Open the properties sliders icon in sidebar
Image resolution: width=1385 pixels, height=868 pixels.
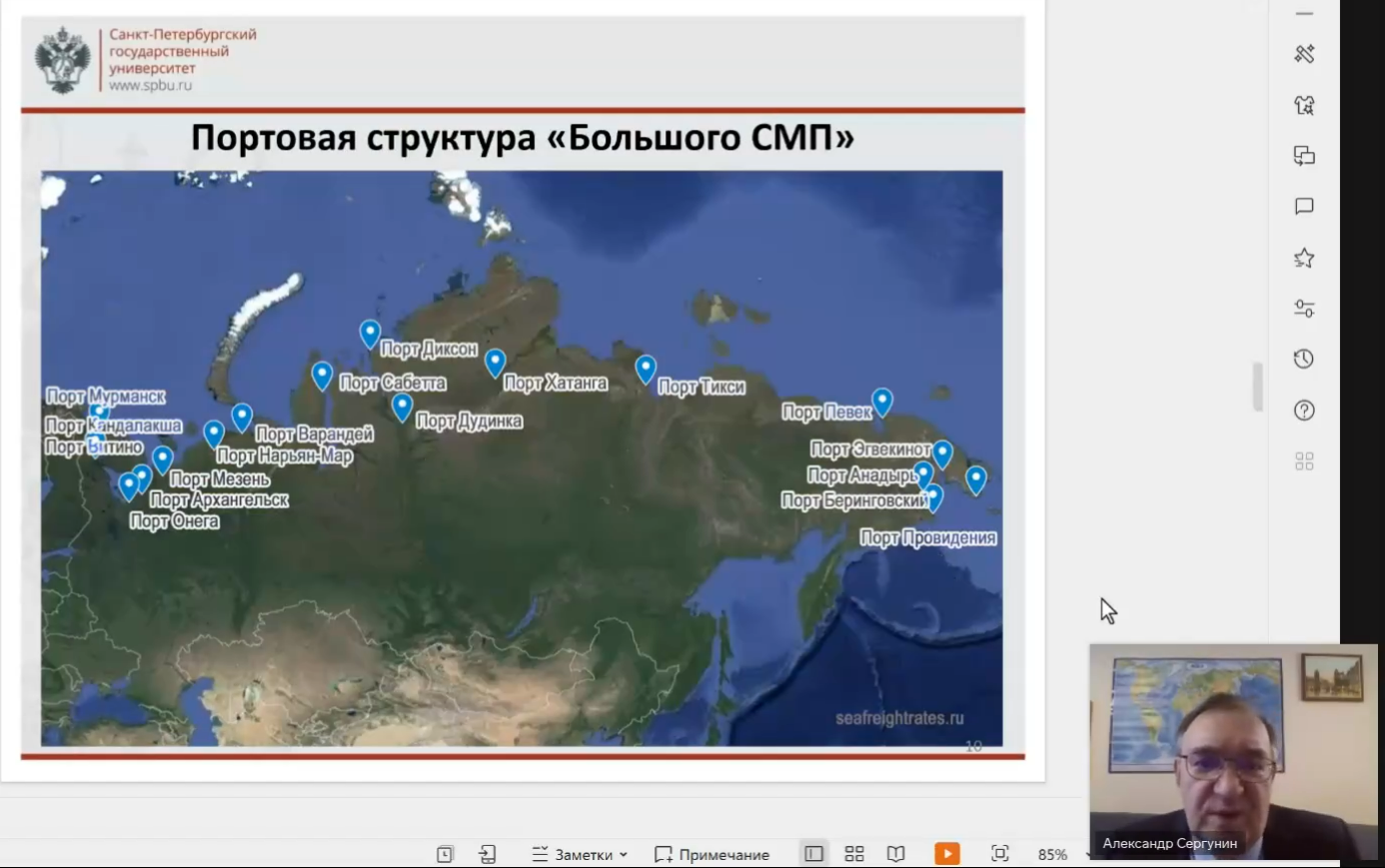pyautogui.click(x=1304, y=309)
